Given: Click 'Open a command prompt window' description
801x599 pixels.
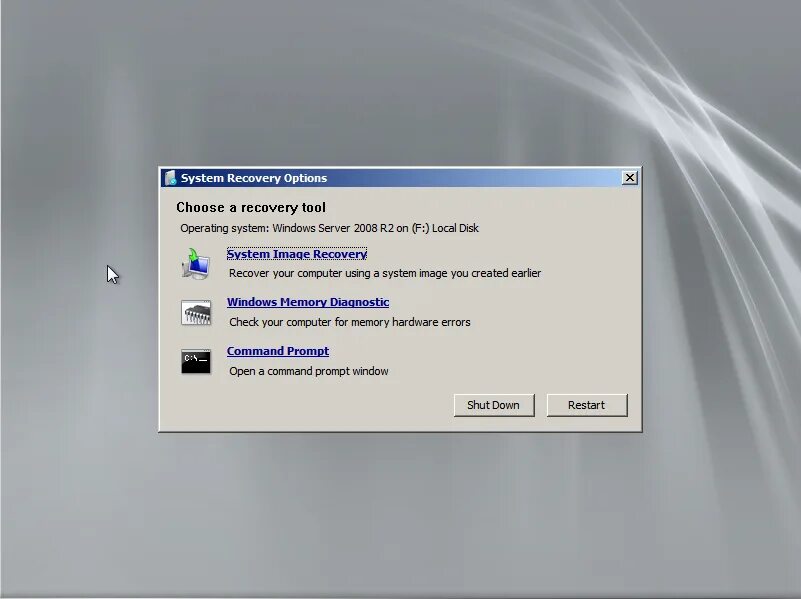Looking at the screenshot, I should coord(309,371).
